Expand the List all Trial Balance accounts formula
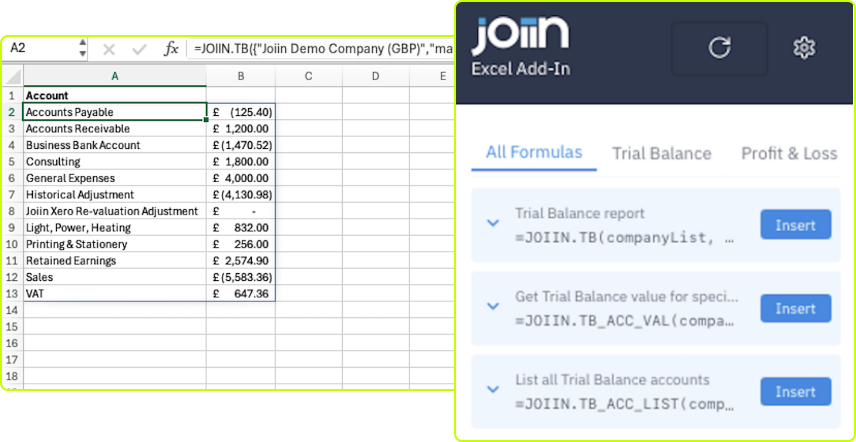Screen dimensions: 856x442 coord(493,389)
